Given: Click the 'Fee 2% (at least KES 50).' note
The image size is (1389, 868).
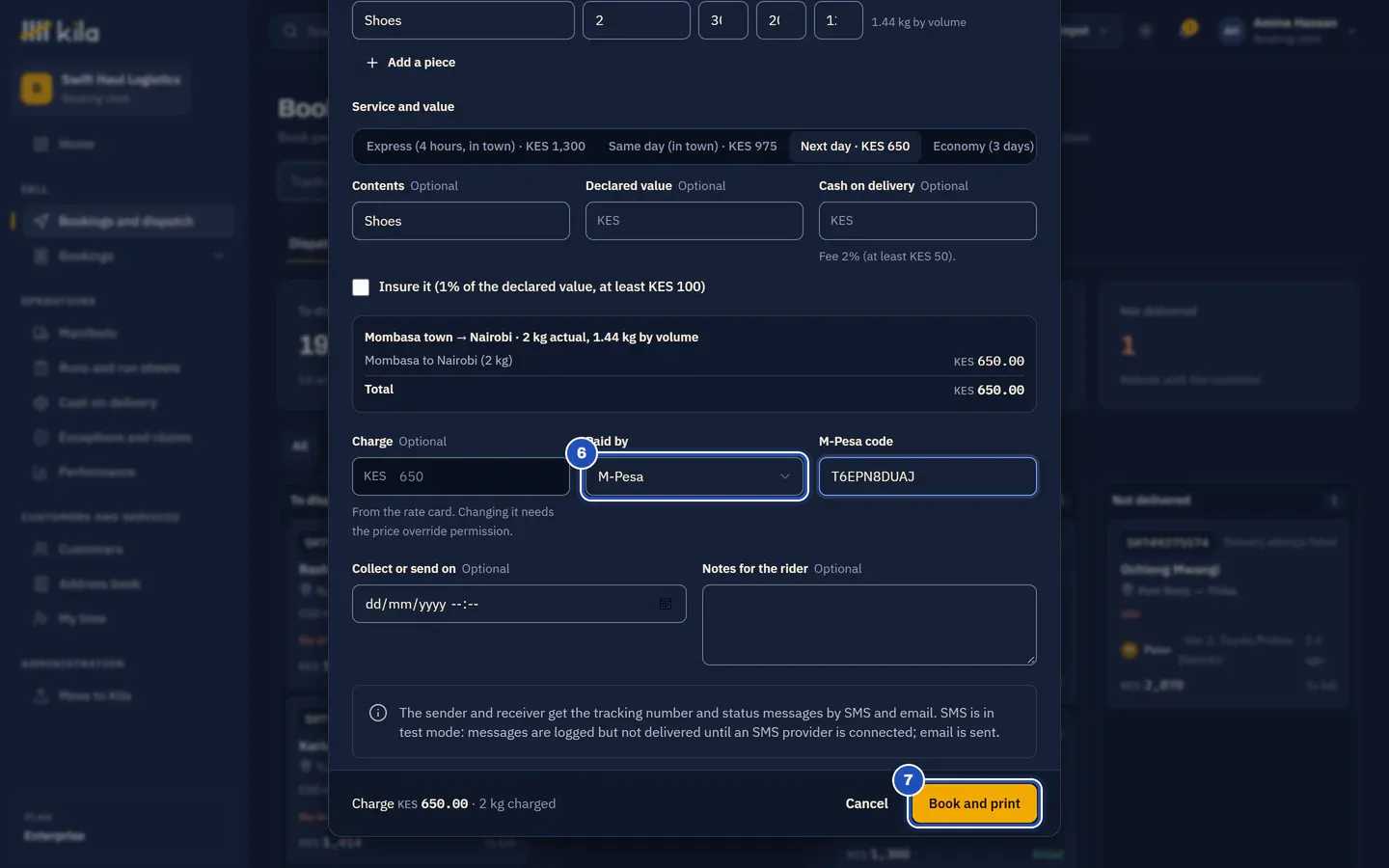Looking at the screenshot, I should [x=886, y=257].
